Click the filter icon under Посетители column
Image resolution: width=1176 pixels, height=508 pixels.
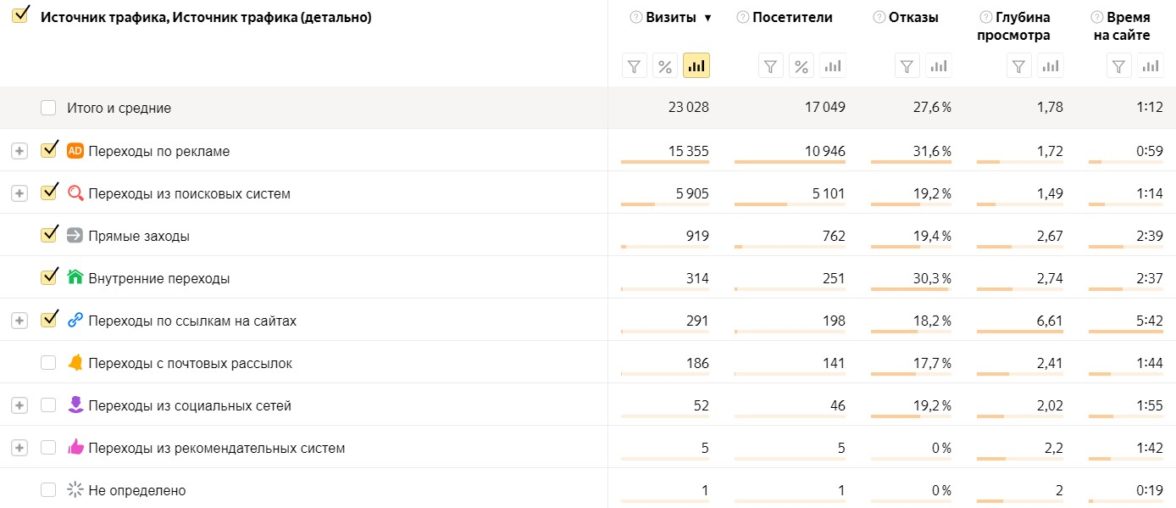770,66
